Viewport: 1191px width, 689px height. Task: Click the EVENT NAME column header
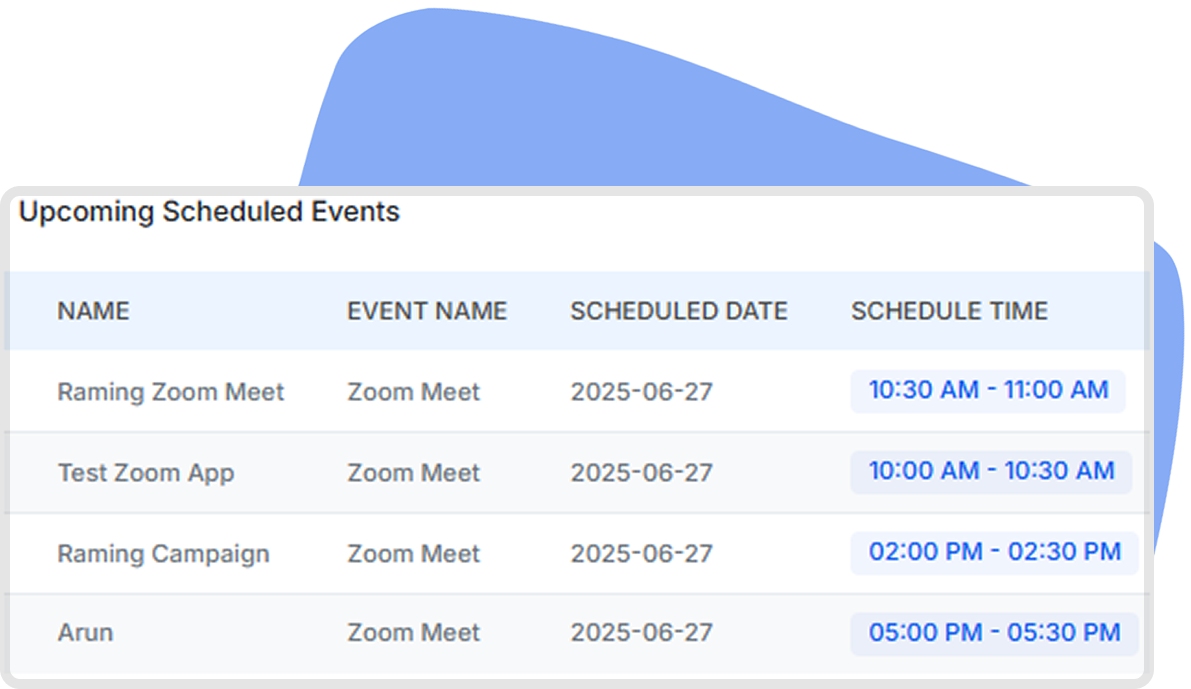427,311
